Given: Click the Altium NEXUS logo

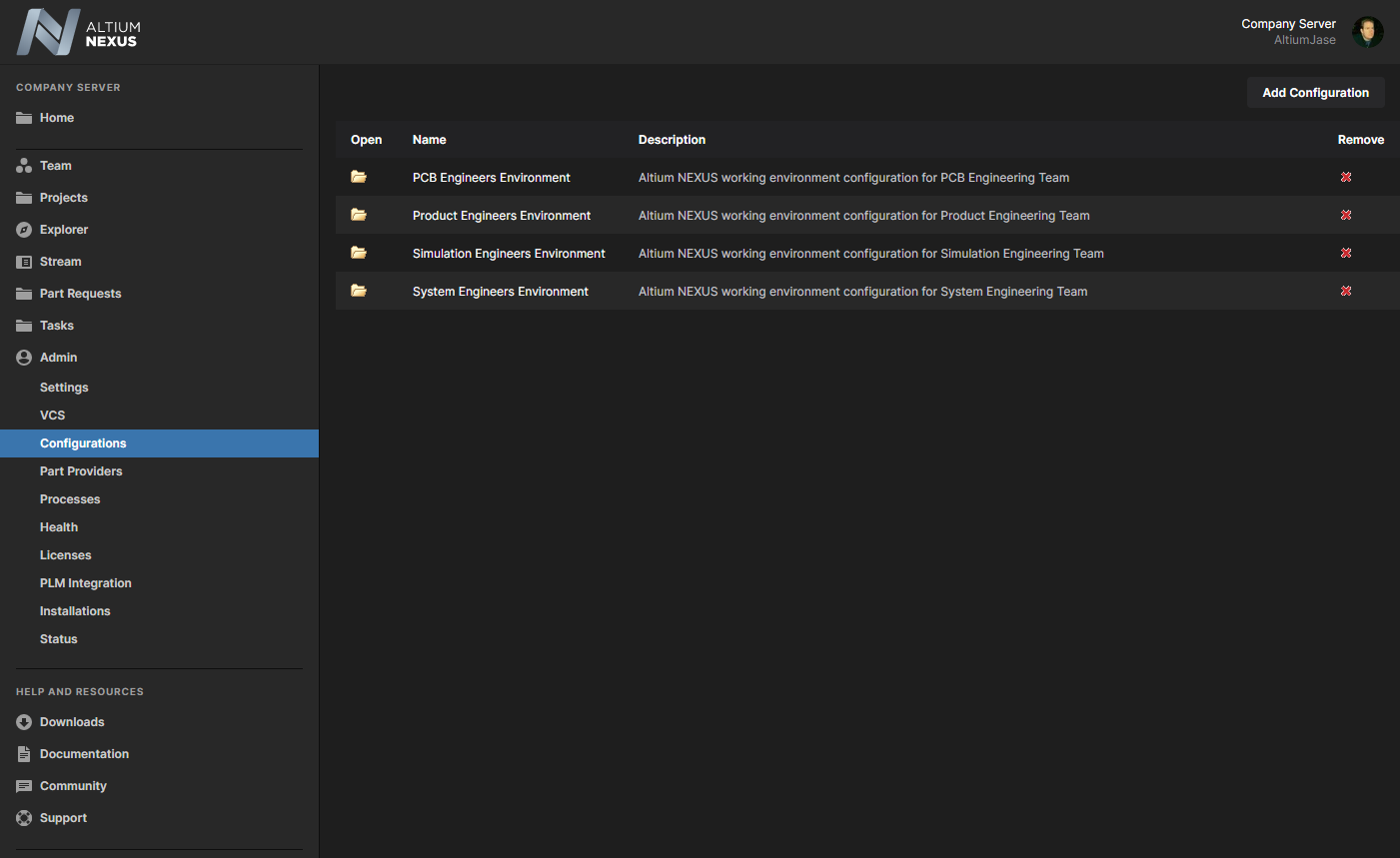Looking at the screenshot, I should (x=78, y=33).
